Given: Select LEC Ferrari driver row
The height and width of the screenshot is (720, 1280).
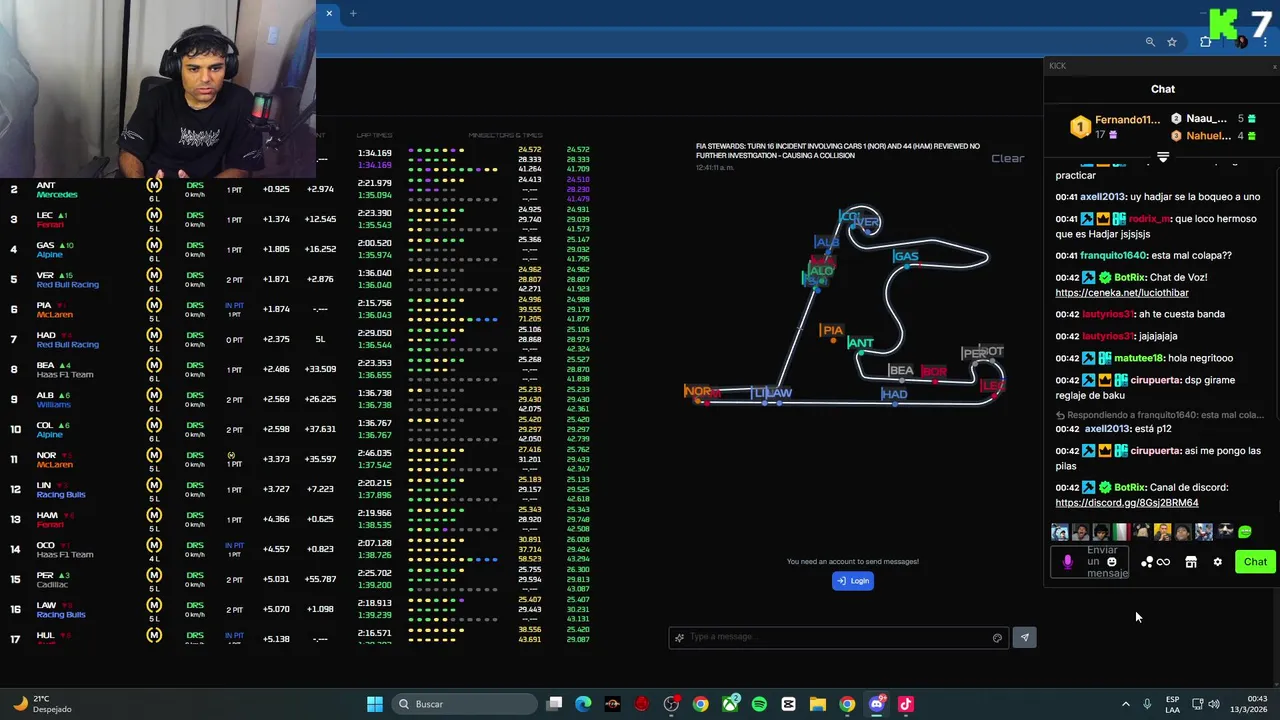Looking at the screenshot, I should (x=300, y=219).
